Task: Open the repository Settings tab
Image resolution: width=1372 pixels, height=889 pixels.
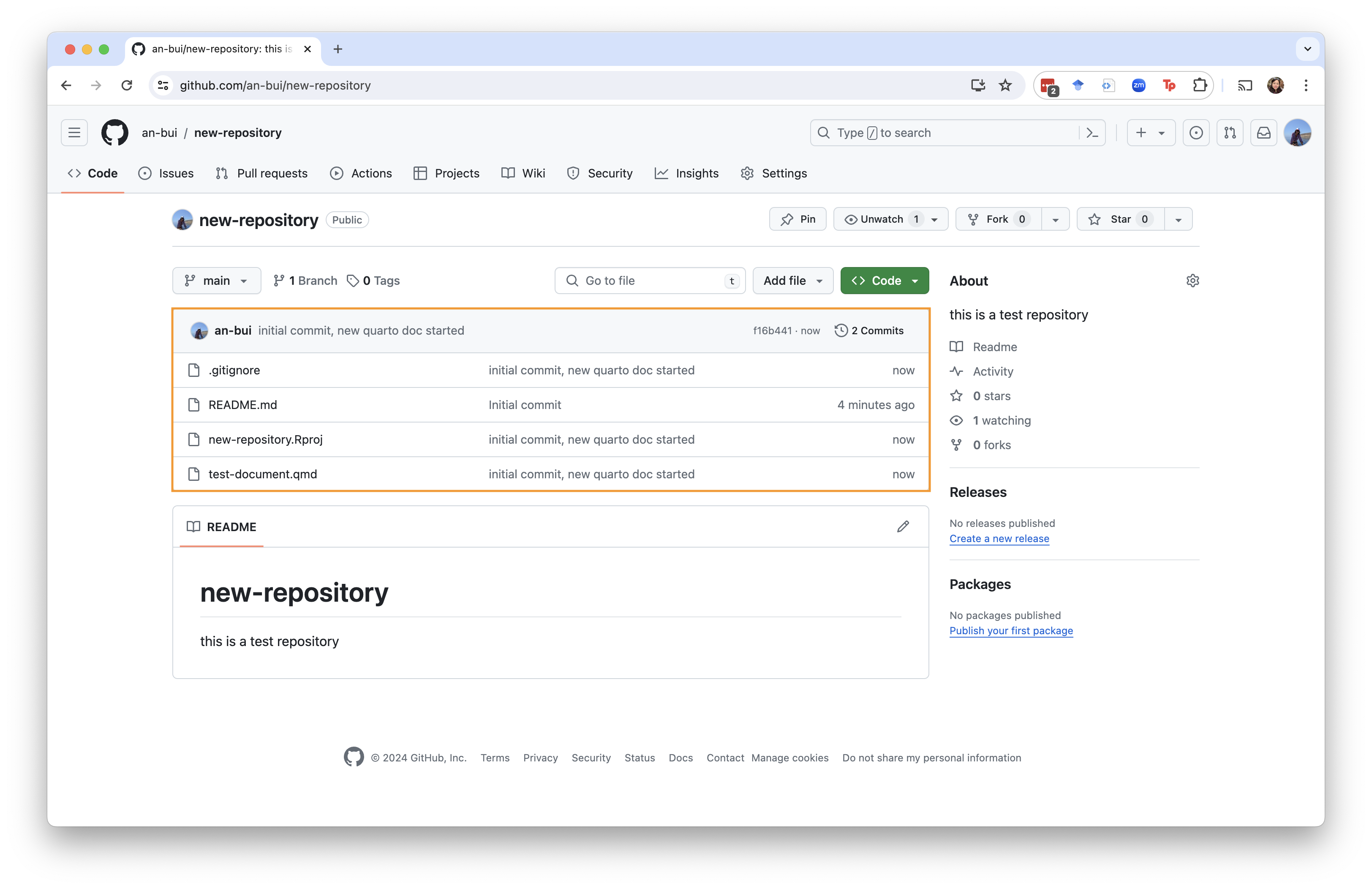Action: 773,173
